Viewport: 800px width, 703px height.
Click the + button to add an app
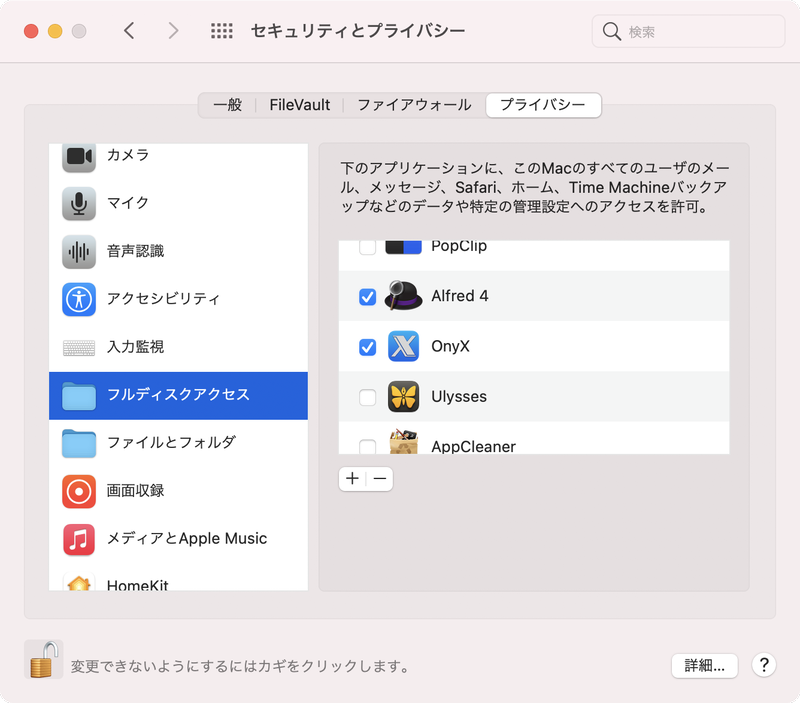tap(352, 479)
